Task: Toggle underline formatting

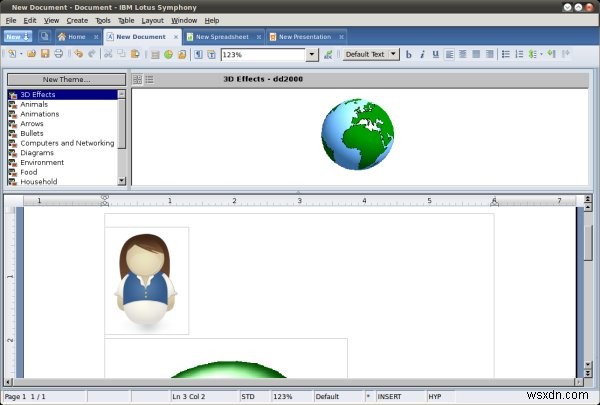Action: (x=435, y=54)
